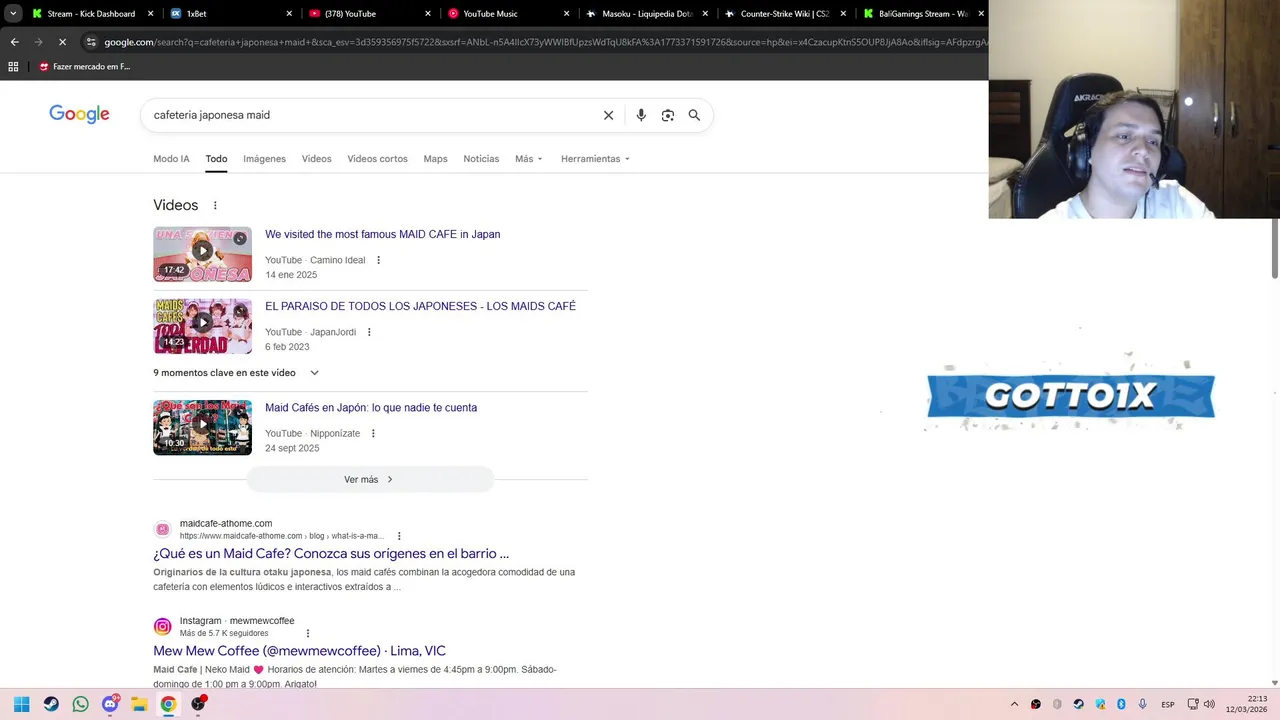This screenshot has width=1280, height=720.
Task: Select the Videos cortos filter
Action: 377,159
